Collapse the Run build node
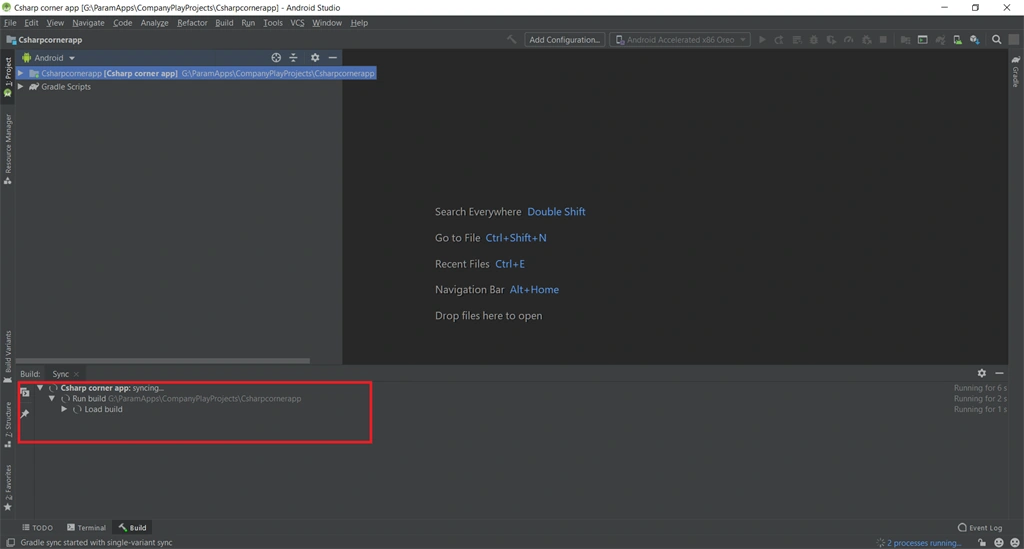1024x549 pixels. [52, 398]
